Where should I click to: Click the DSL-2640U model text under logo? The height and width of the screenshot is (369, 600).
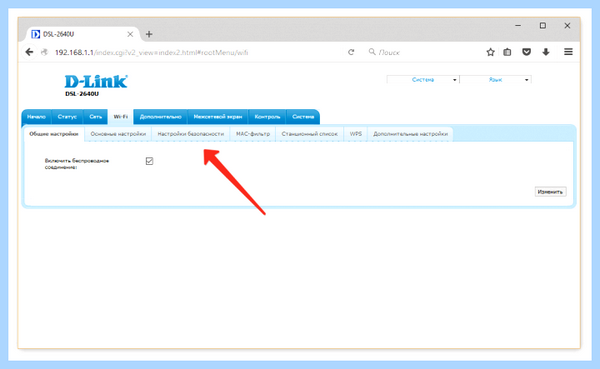point(82,94)
